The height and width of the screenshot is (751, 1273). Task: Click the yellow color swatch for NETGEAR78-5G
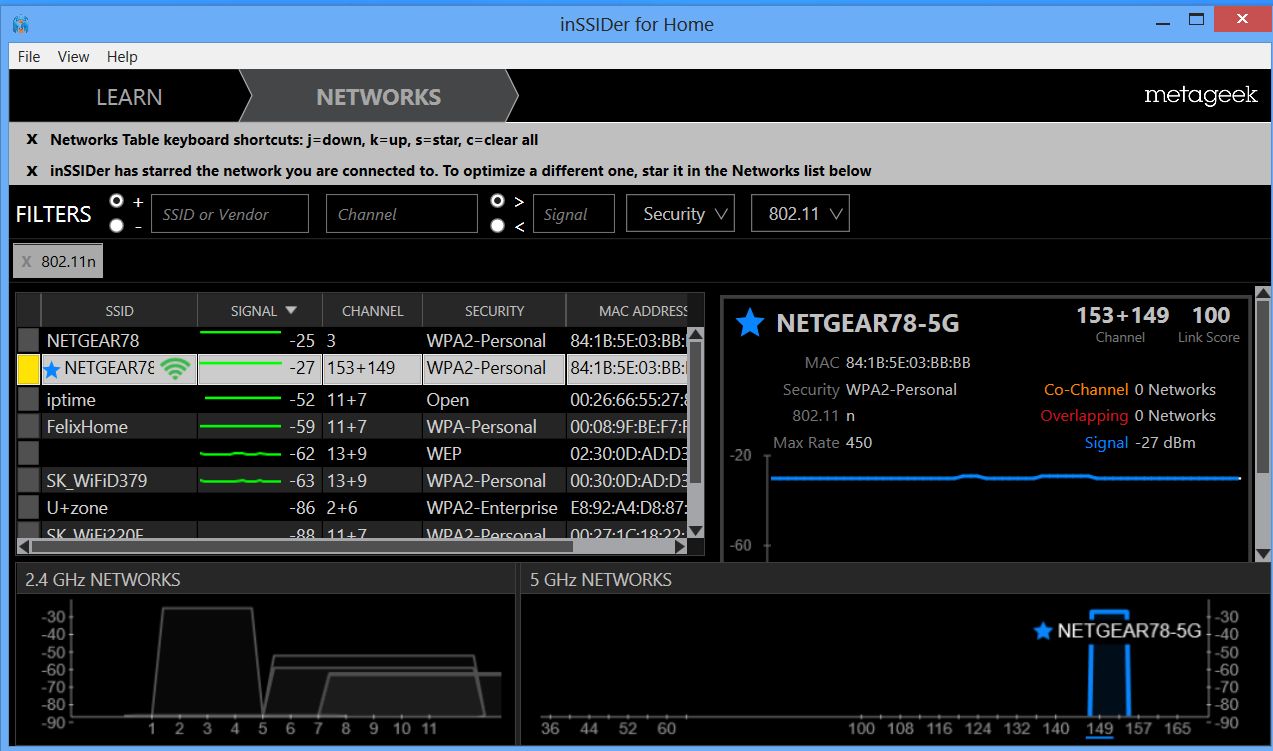(x=29, y=369)
